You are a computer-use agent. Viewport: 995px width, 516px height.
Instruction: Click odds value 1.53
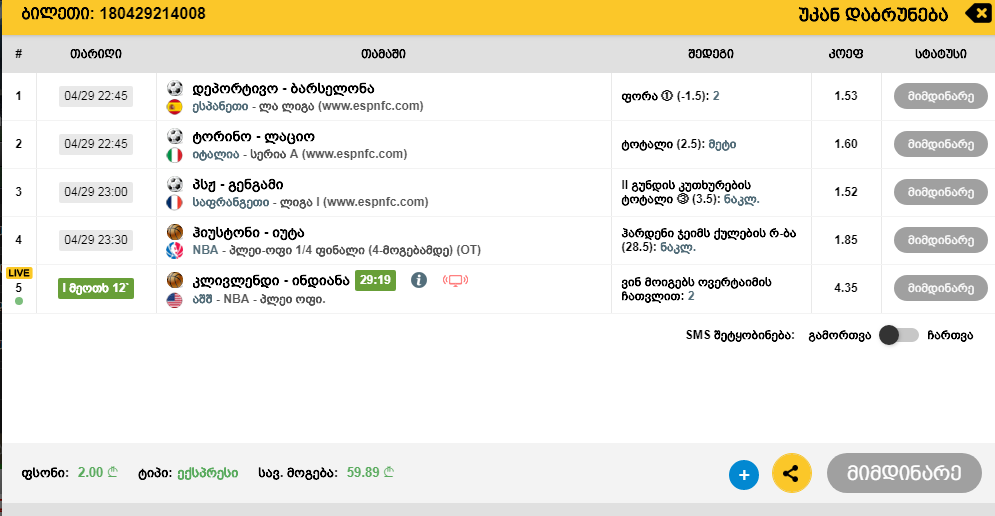(846, 96)
